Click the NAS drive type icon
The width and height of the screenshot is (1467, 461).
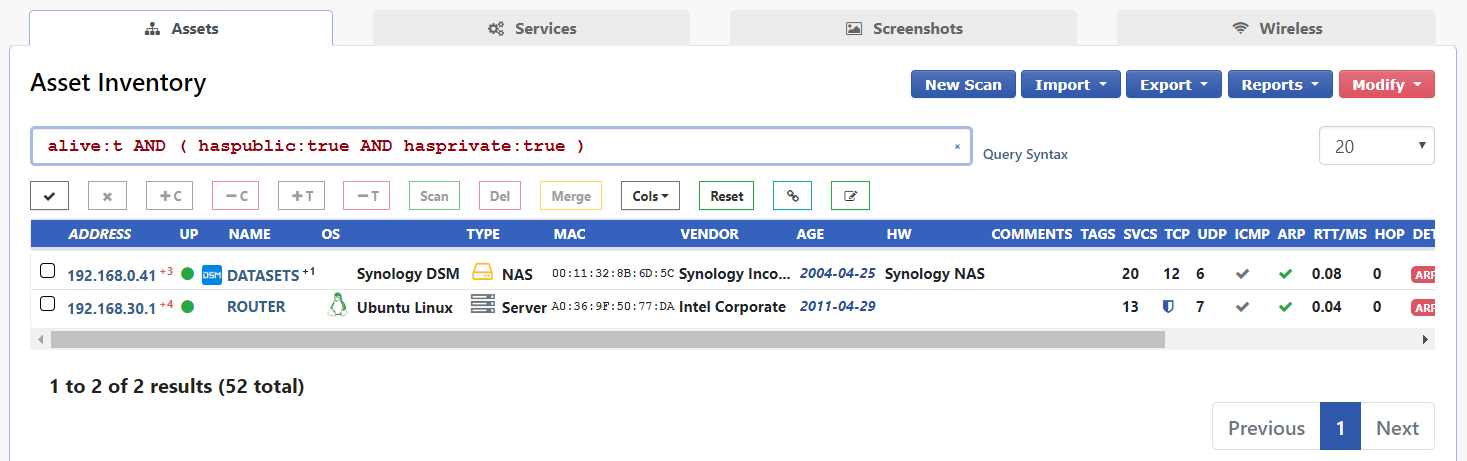coord(483,273)
